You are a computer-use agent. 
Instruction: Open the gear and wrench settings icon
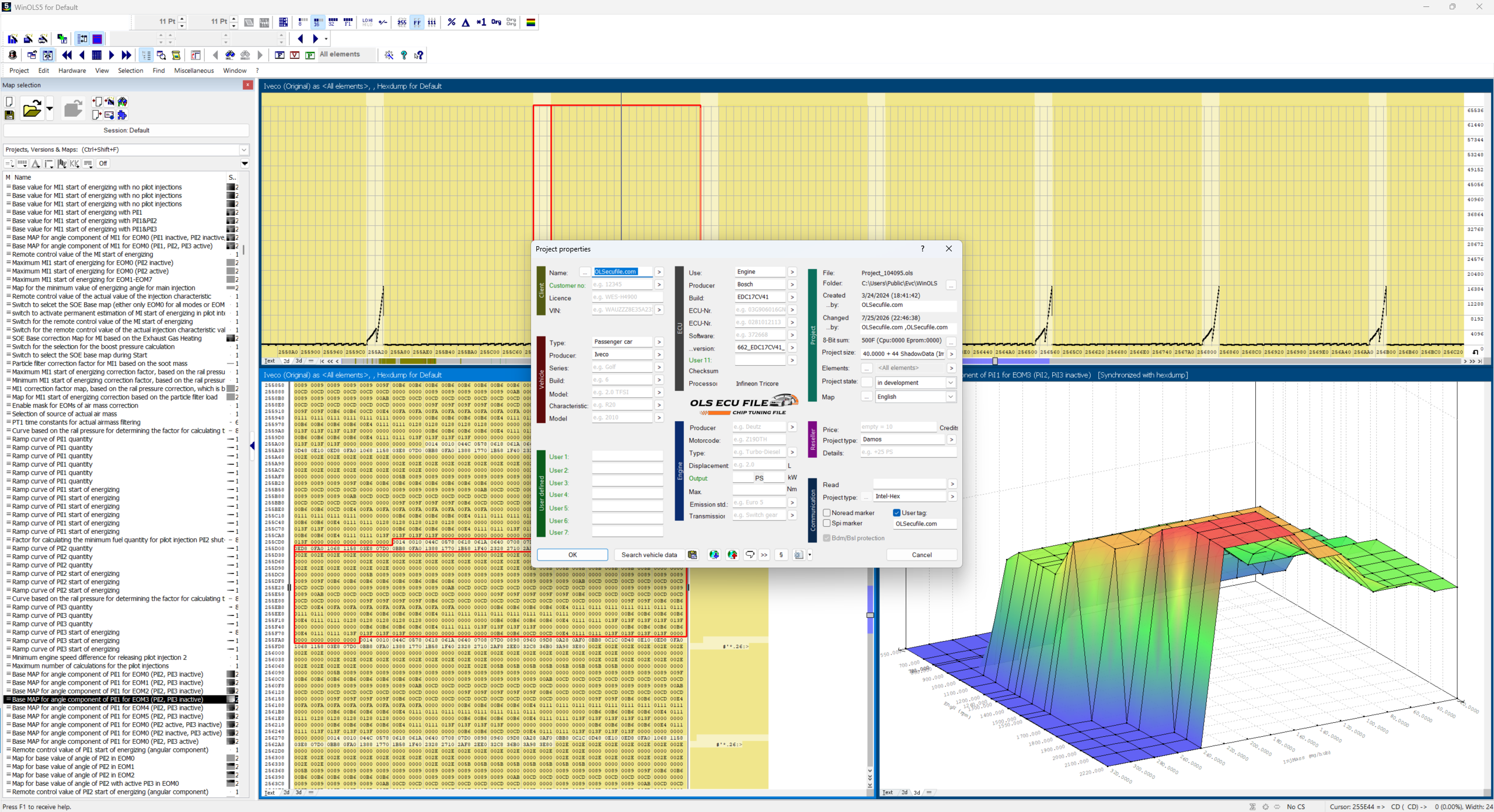tap(389, 55)
